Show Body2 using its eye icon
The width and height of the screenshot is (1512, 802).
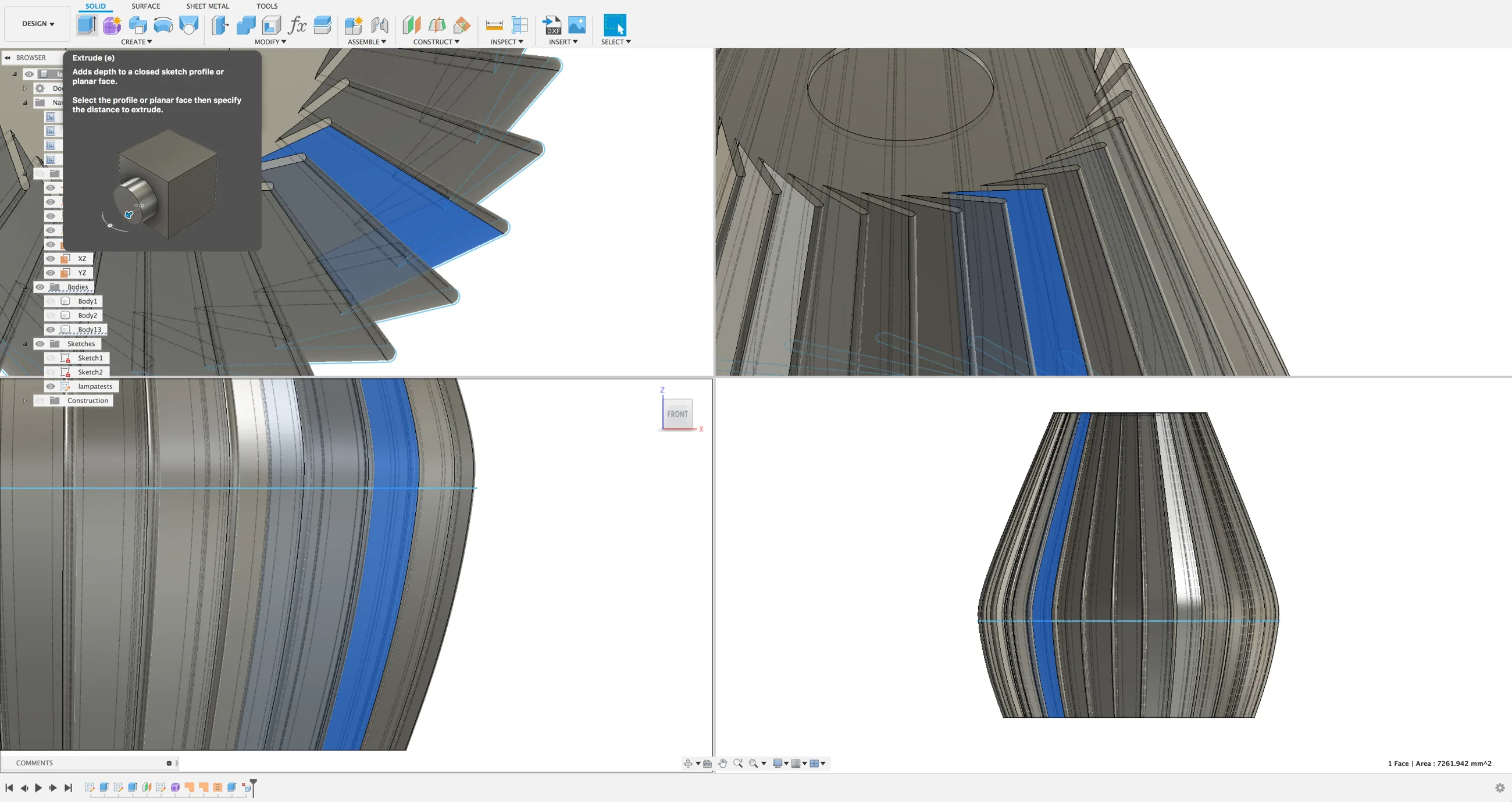(x=51, y=315)
